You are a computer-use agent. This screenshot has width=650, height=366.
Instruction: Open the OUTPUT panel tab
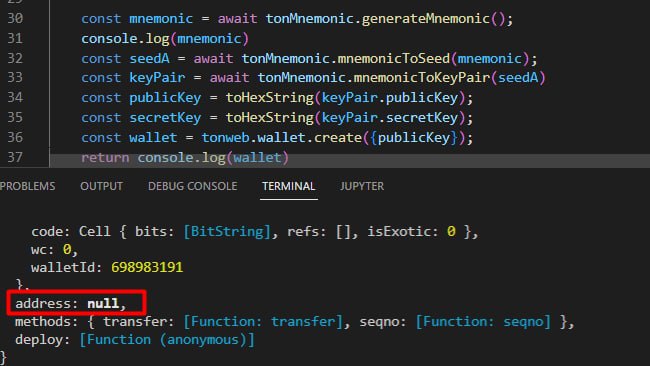[102, 186]
